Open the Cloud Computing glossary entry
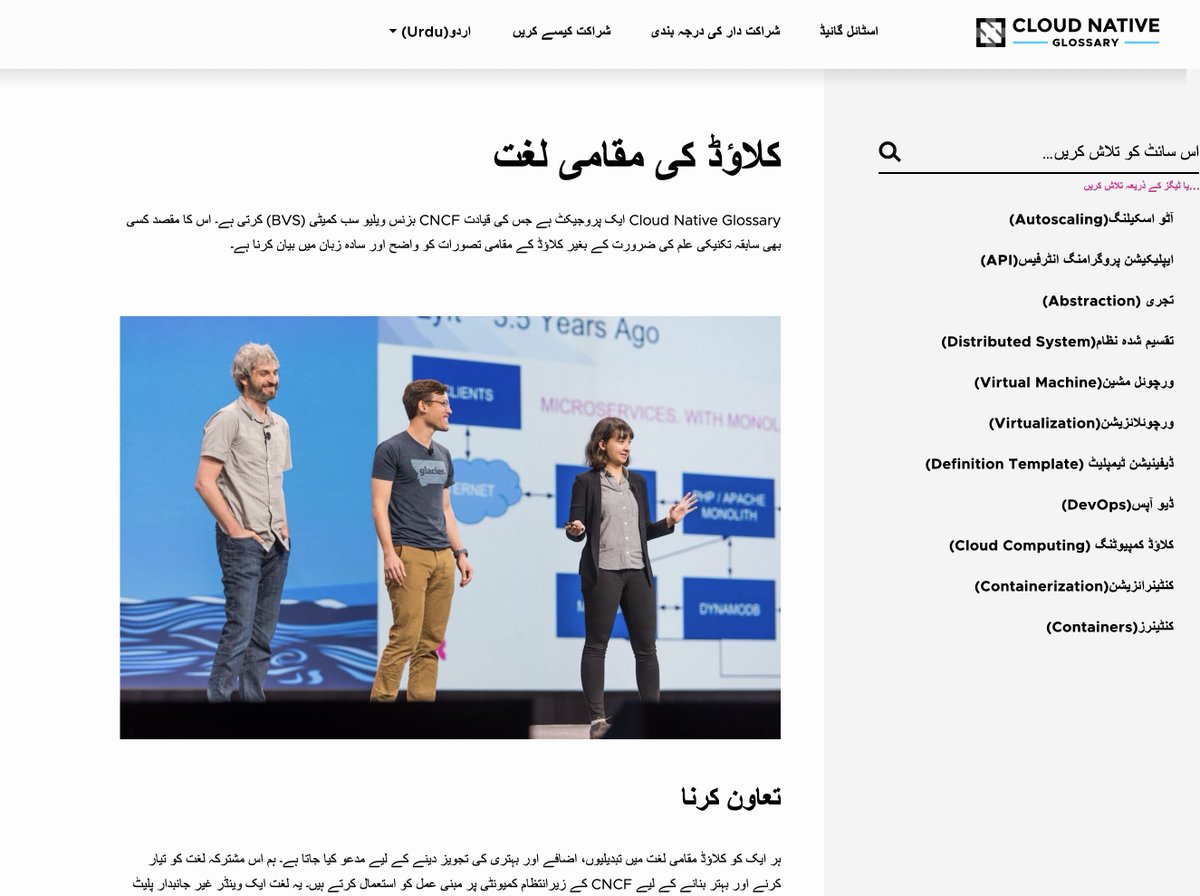The image size is (1200, 896). pos(1062,546)
